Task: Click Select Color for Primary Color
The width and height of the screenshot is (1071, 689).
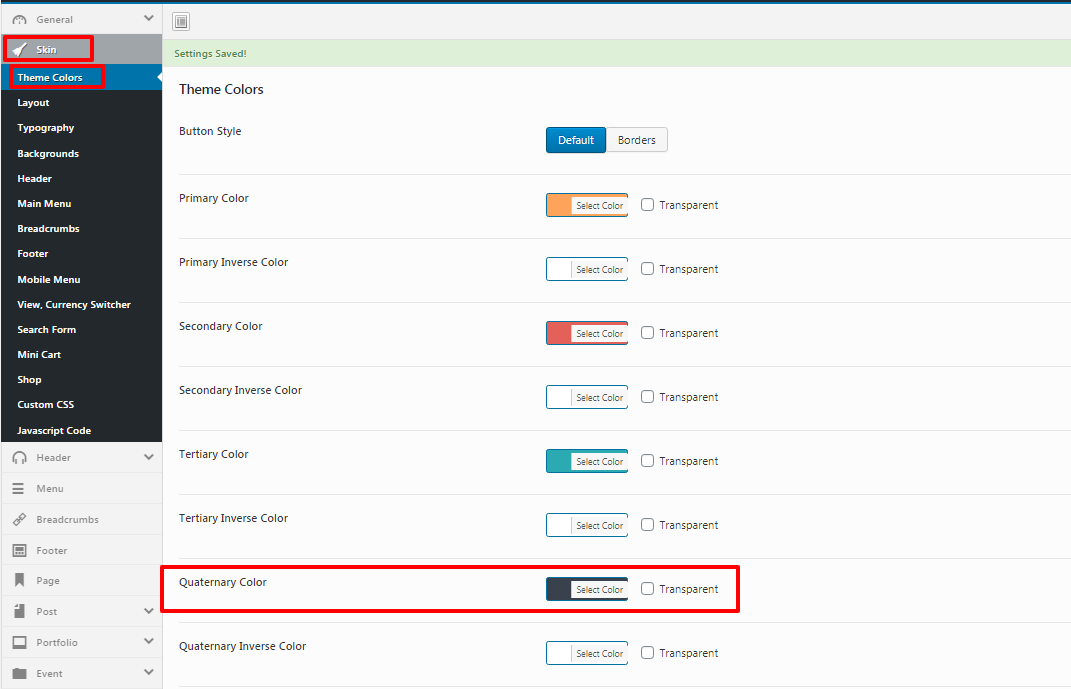Action: pos(599,206)
